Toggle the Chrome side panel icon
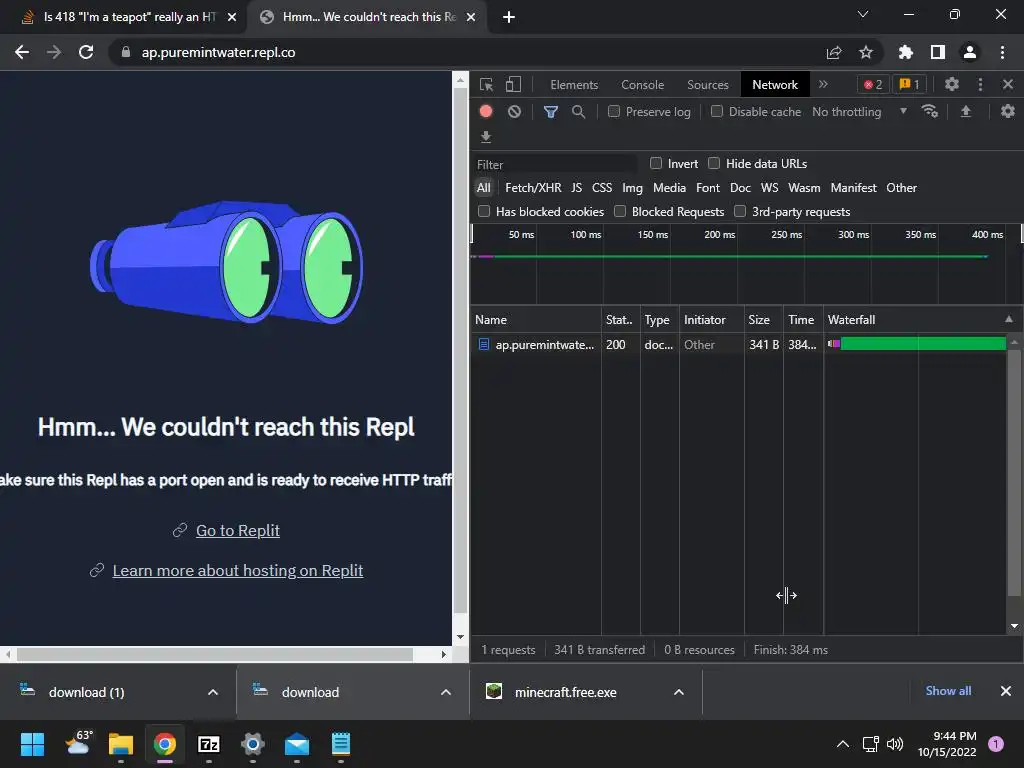1024x768 pixels. [938, 52]
